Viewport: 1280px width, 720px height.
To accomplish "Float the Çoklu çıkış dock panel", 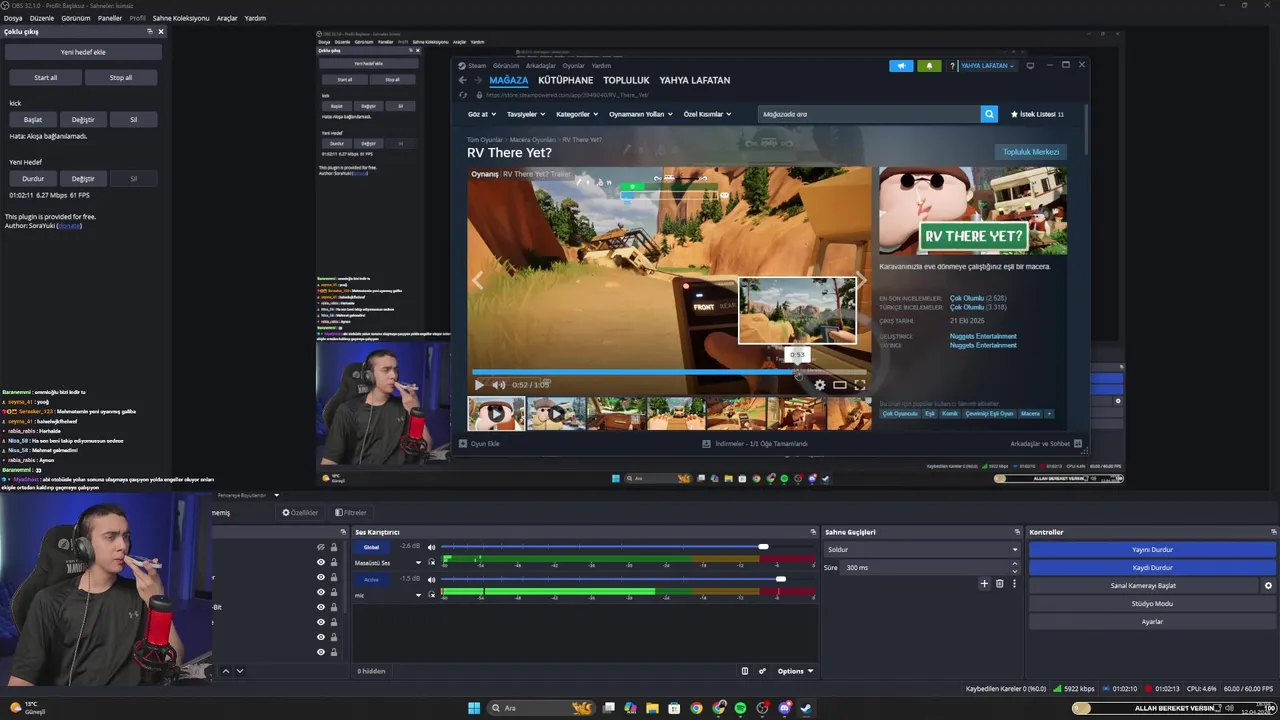I will 150,31.
